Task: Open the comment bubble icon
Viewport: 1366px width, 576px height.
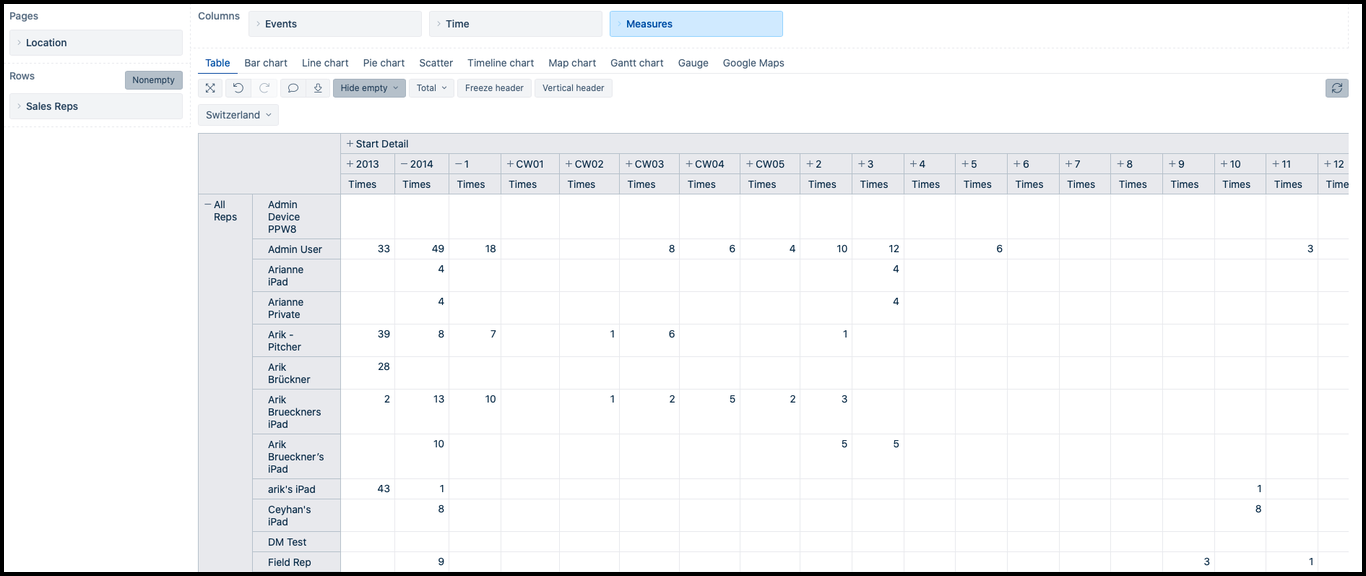Action: click(293, 88)
